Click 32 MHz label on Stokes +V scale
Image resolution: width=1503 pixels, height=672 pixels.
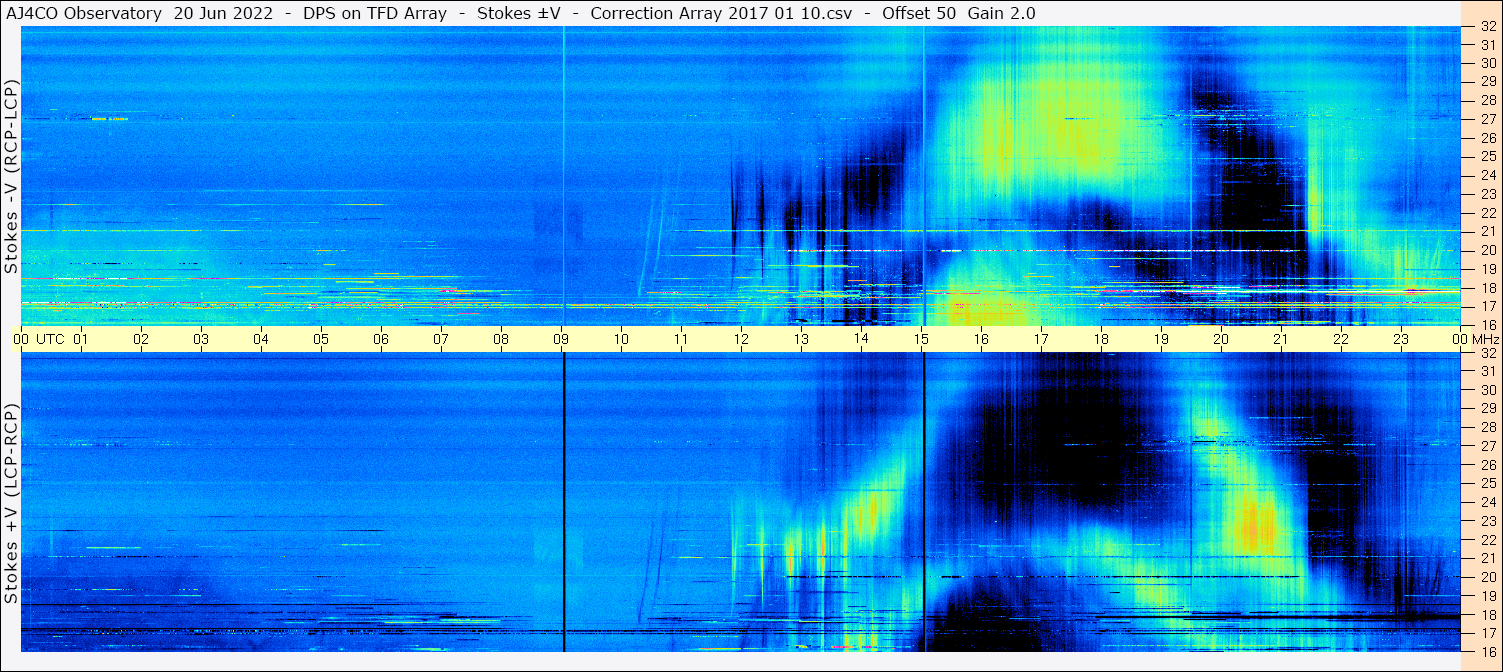pyautogui.click(x=1487, y=353)
